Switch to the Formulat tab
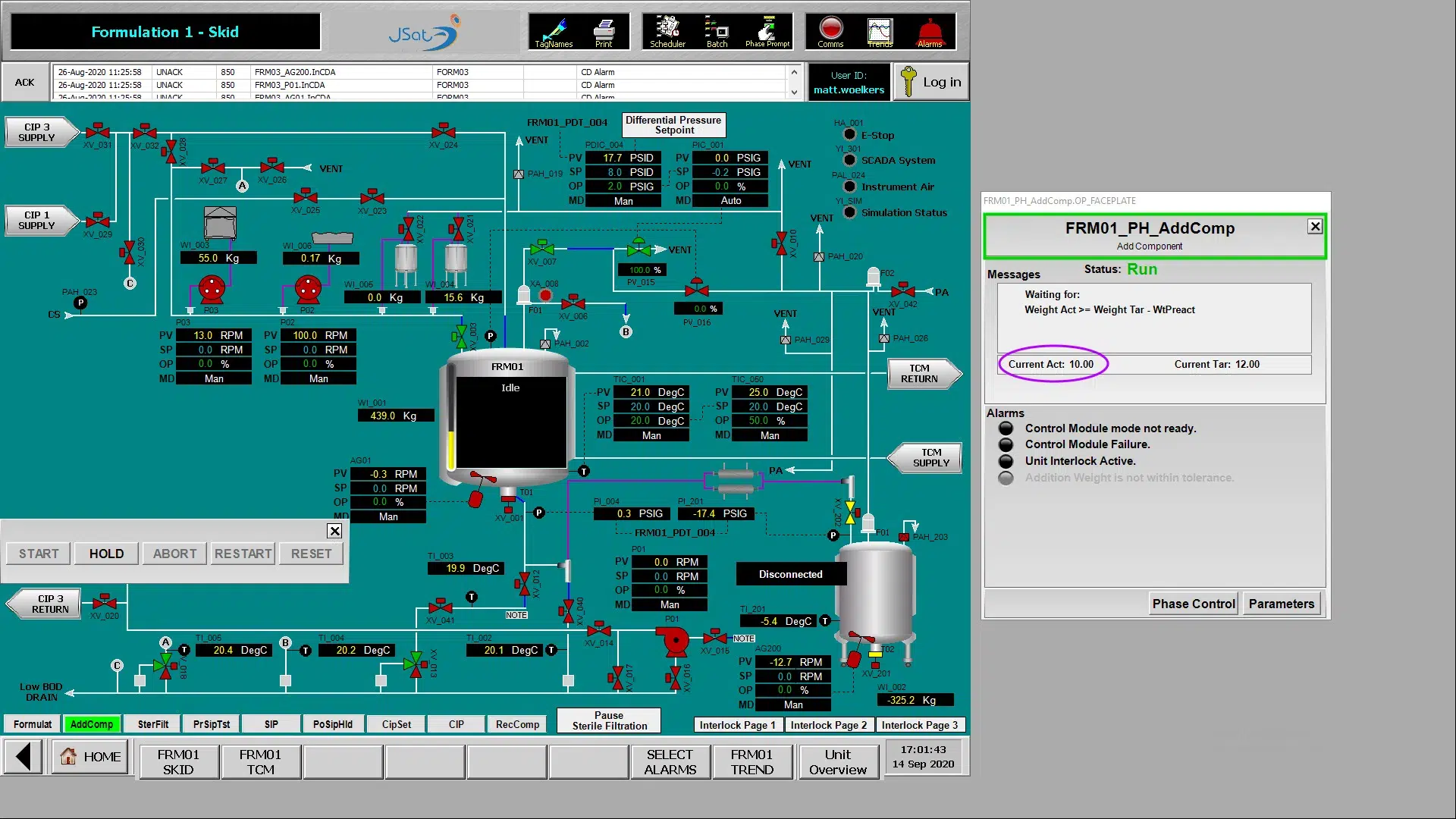The image size is (1456, 819). pos(33,724)
